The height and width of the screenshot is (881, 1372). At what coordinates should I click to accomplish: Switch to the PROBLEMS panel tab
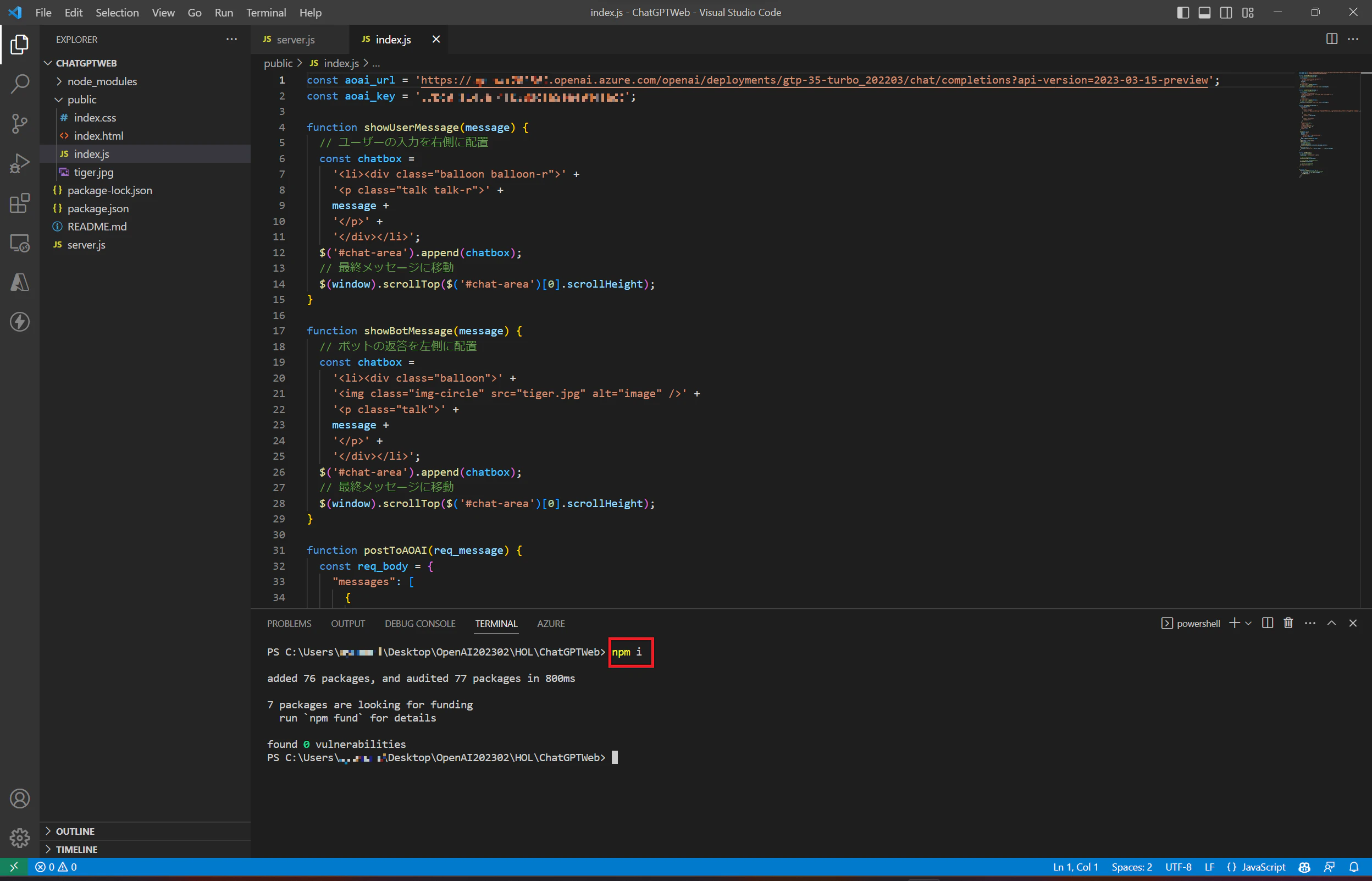(289, 624)
